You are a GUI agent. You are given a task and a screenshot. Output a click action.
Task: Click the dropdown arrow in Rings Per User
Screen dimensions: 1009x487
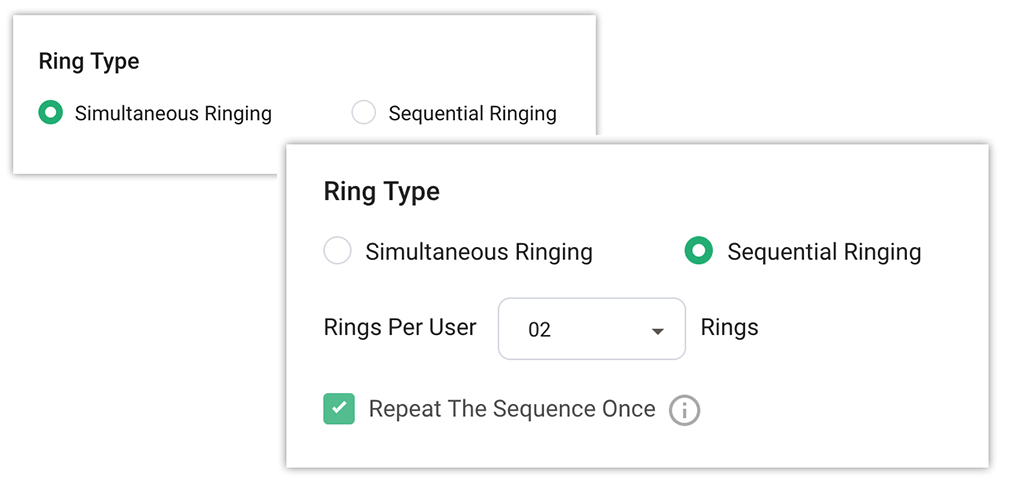pos(658,331)
